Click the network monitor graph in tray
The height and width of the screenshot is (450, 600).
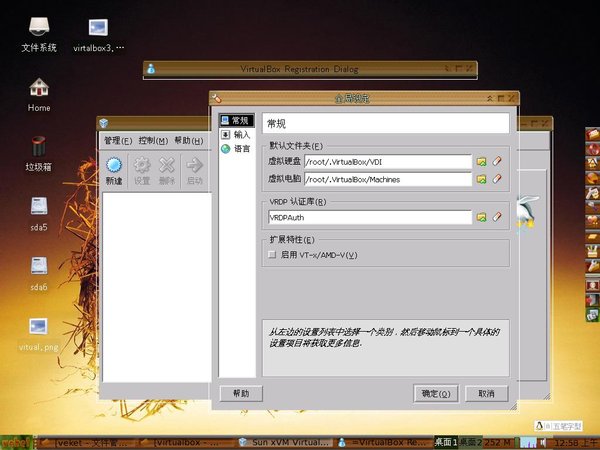pyautogui.click(x=529, y=443)
